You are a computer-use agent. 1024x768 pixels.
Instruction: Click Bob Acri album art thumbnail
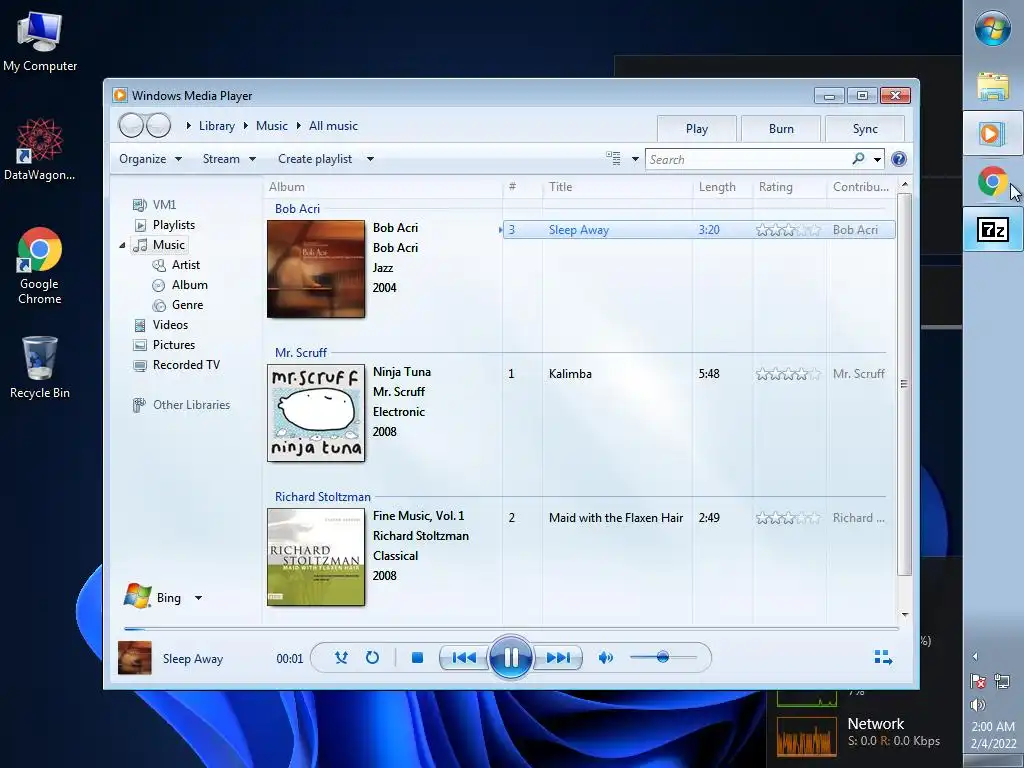point(316,269)
